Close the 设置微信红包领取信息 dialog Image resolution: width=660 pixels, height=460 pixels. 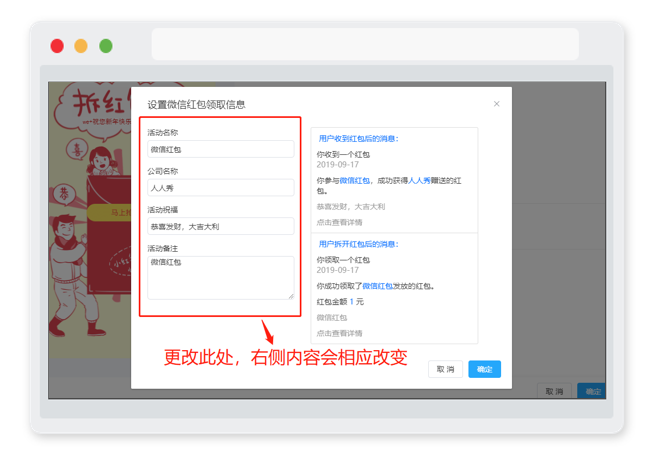click(496, 104)
